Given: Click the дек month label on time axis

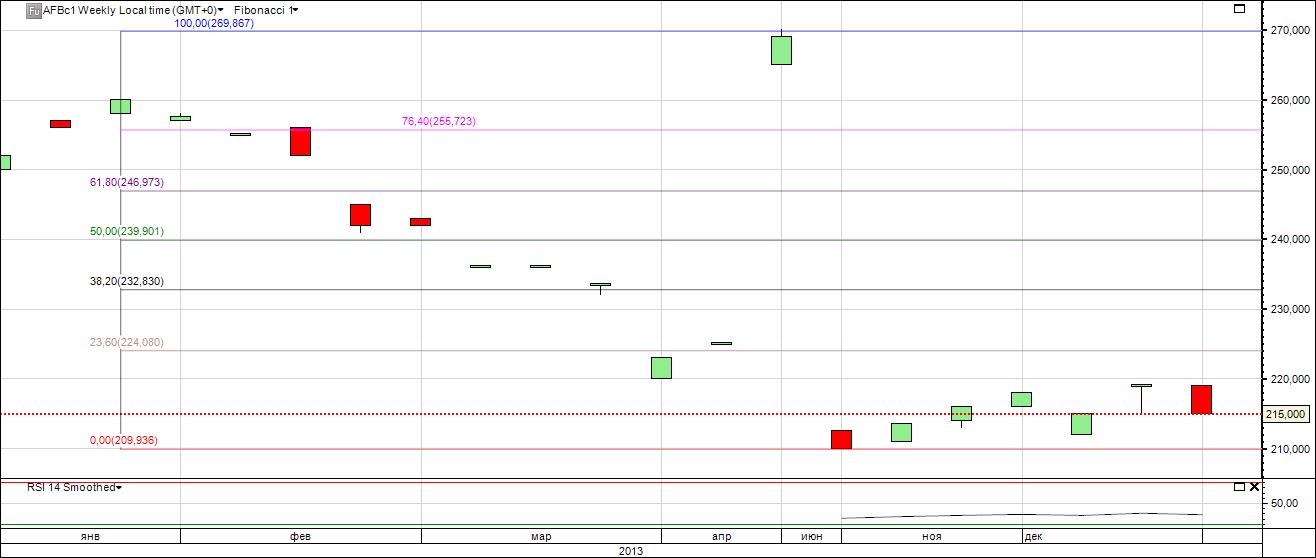Looking at the screenshot, I should pyautogui.click(x=1034, y=537).
